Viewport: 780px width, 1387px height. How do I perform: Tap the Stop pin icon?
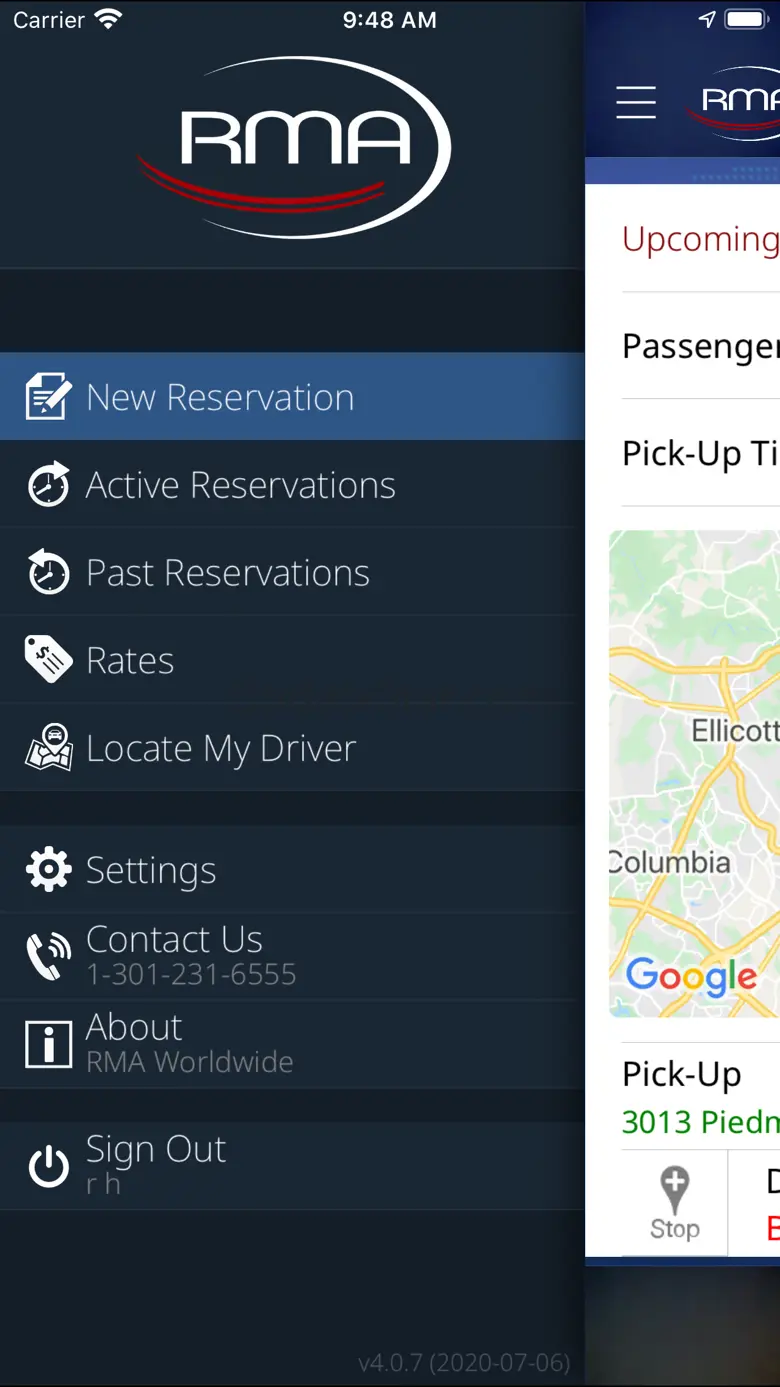pyautogui.click(x=675, y=1203)
